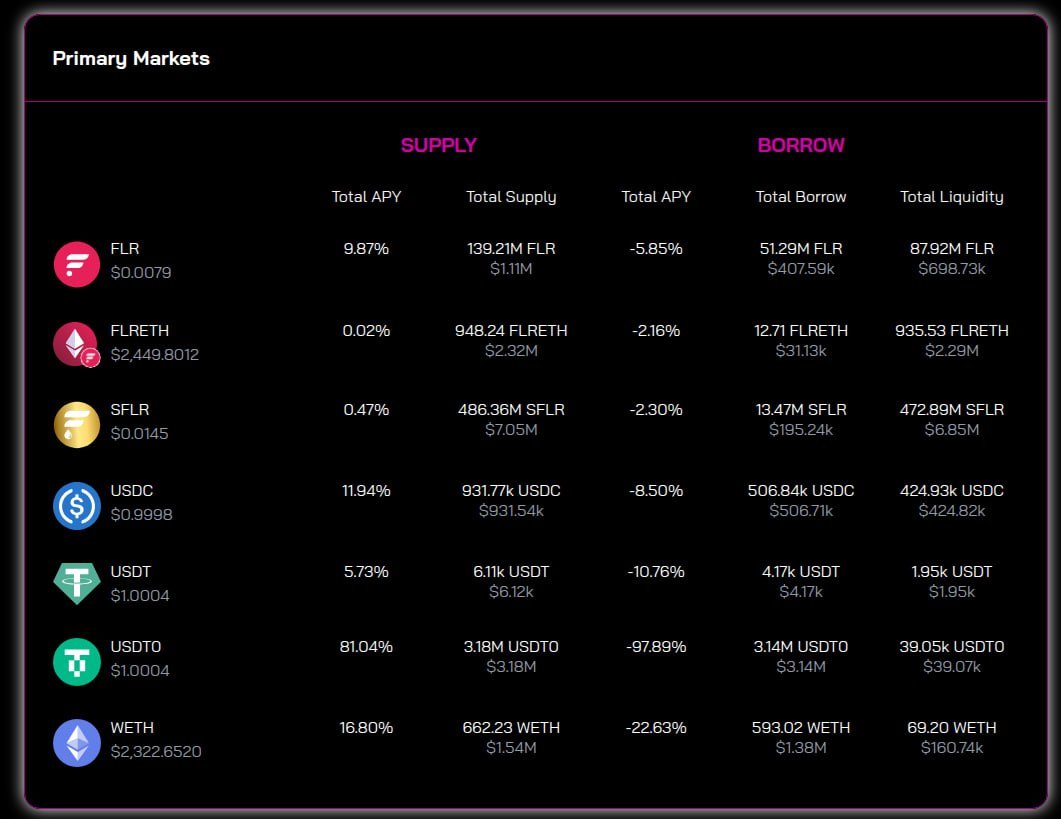Click FLRETH borrow APY -2.16%

656,330
